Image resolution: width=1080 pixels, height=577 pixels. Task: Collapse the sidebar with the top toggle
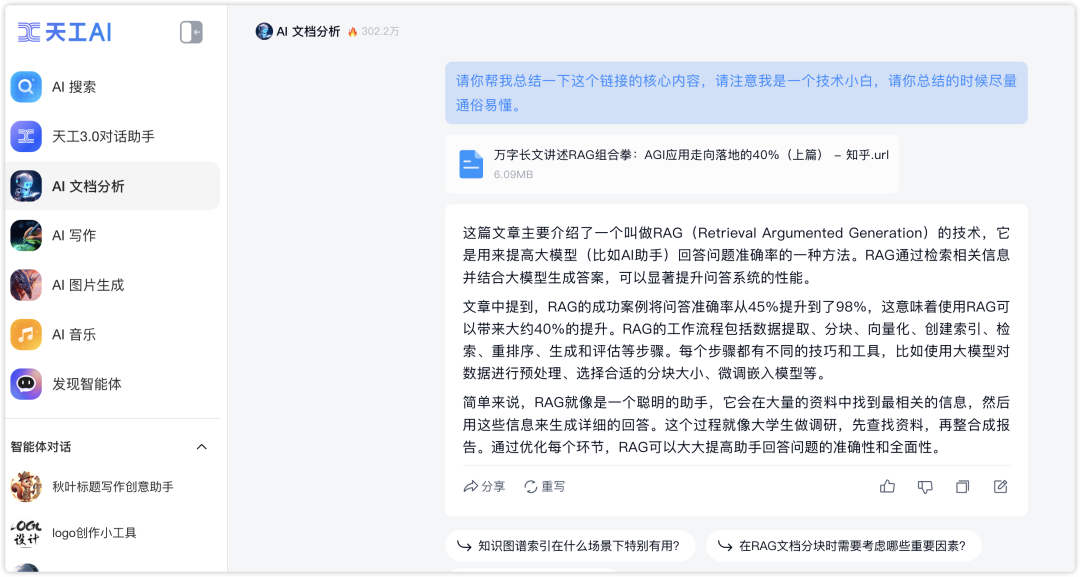click(x=191, y=31)
